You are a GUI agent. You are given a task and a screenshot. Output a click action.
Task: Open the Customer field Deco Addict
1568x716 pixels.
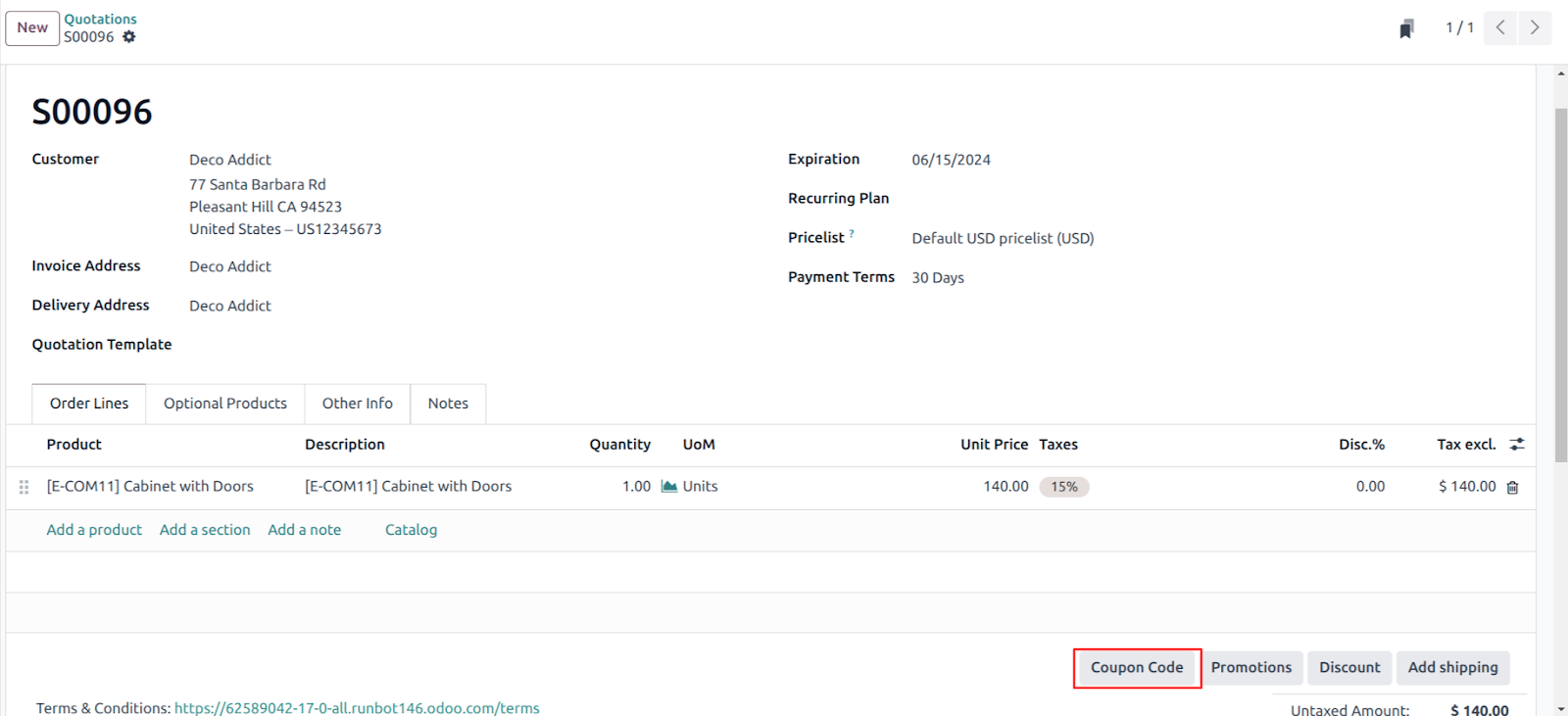[230, 160]
